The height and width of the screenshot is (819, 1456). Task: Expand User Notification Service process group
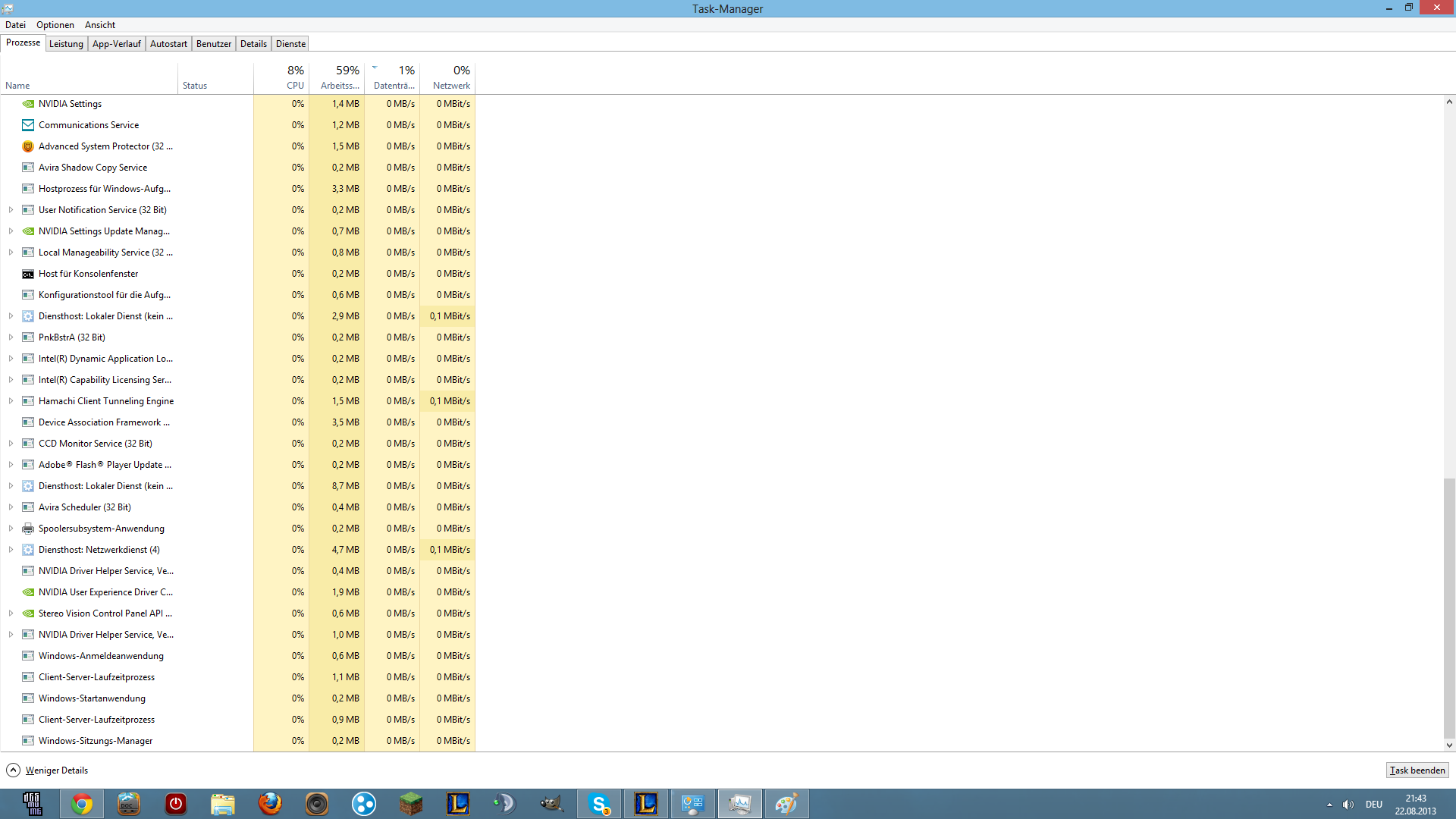coord(11,210)
